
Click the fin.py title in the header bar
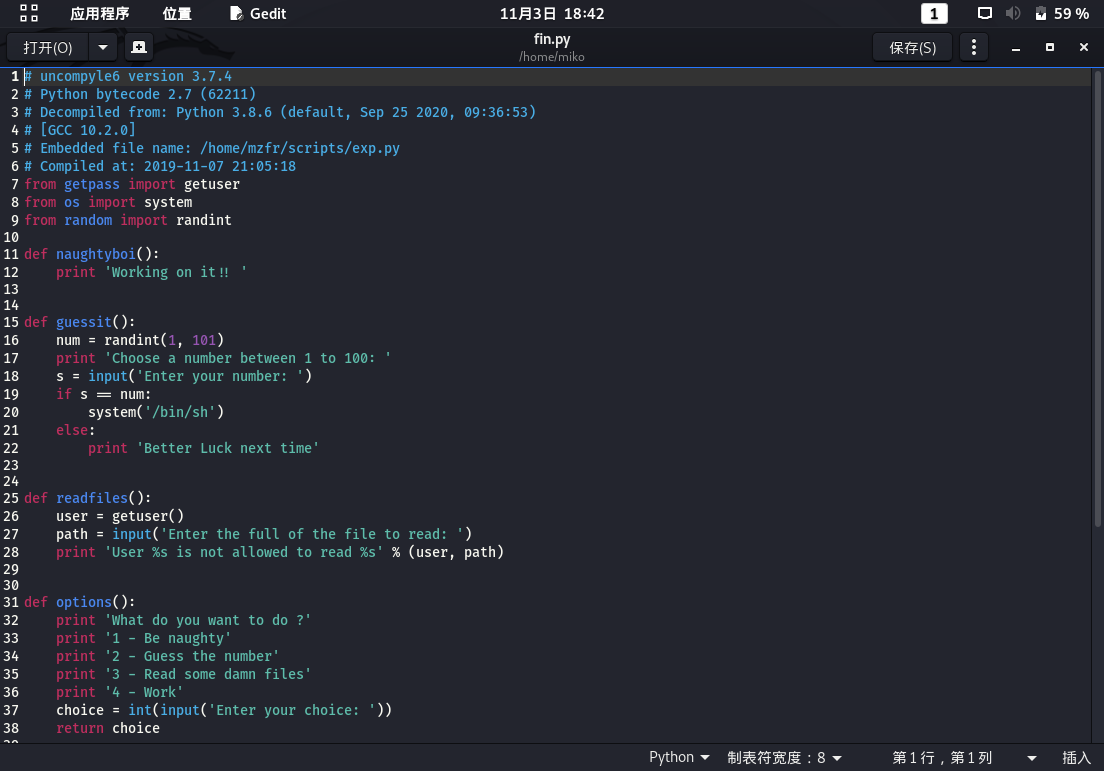(x=552, y=39)
